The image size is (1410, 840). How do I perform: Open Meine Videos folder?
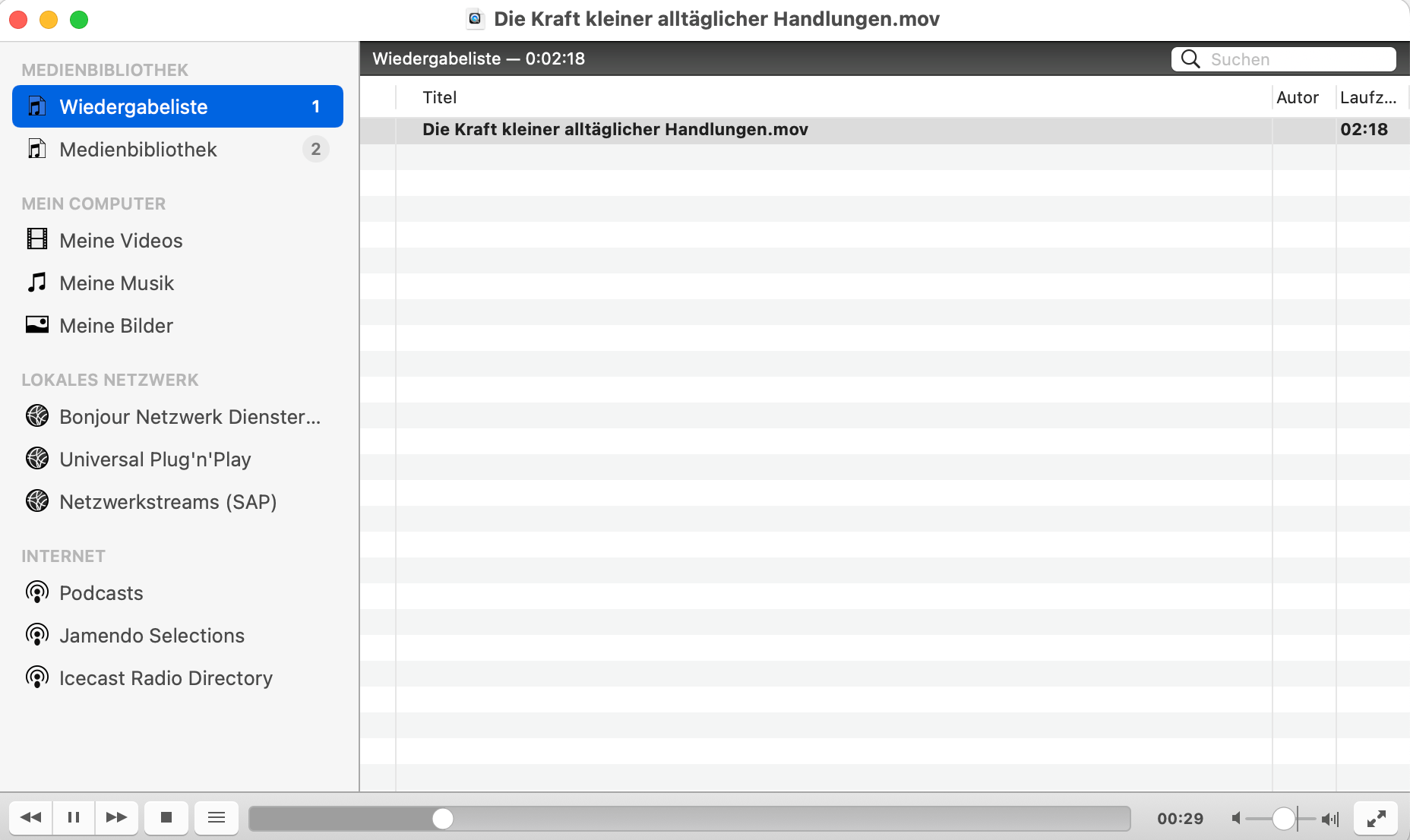click(x=121, y=241)
